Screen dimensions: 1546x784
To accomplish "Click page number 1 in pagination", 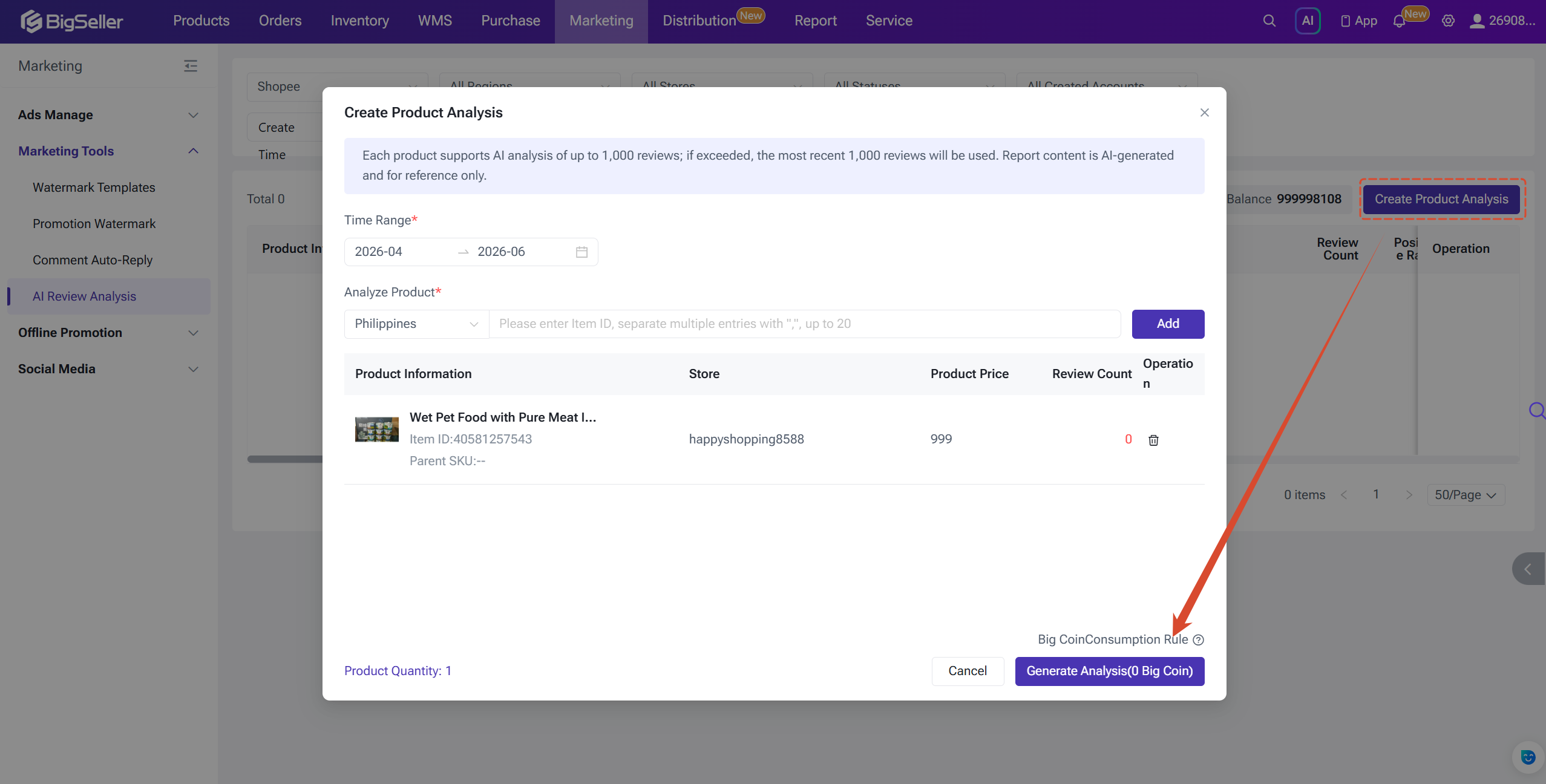I will click(1376, 495).
